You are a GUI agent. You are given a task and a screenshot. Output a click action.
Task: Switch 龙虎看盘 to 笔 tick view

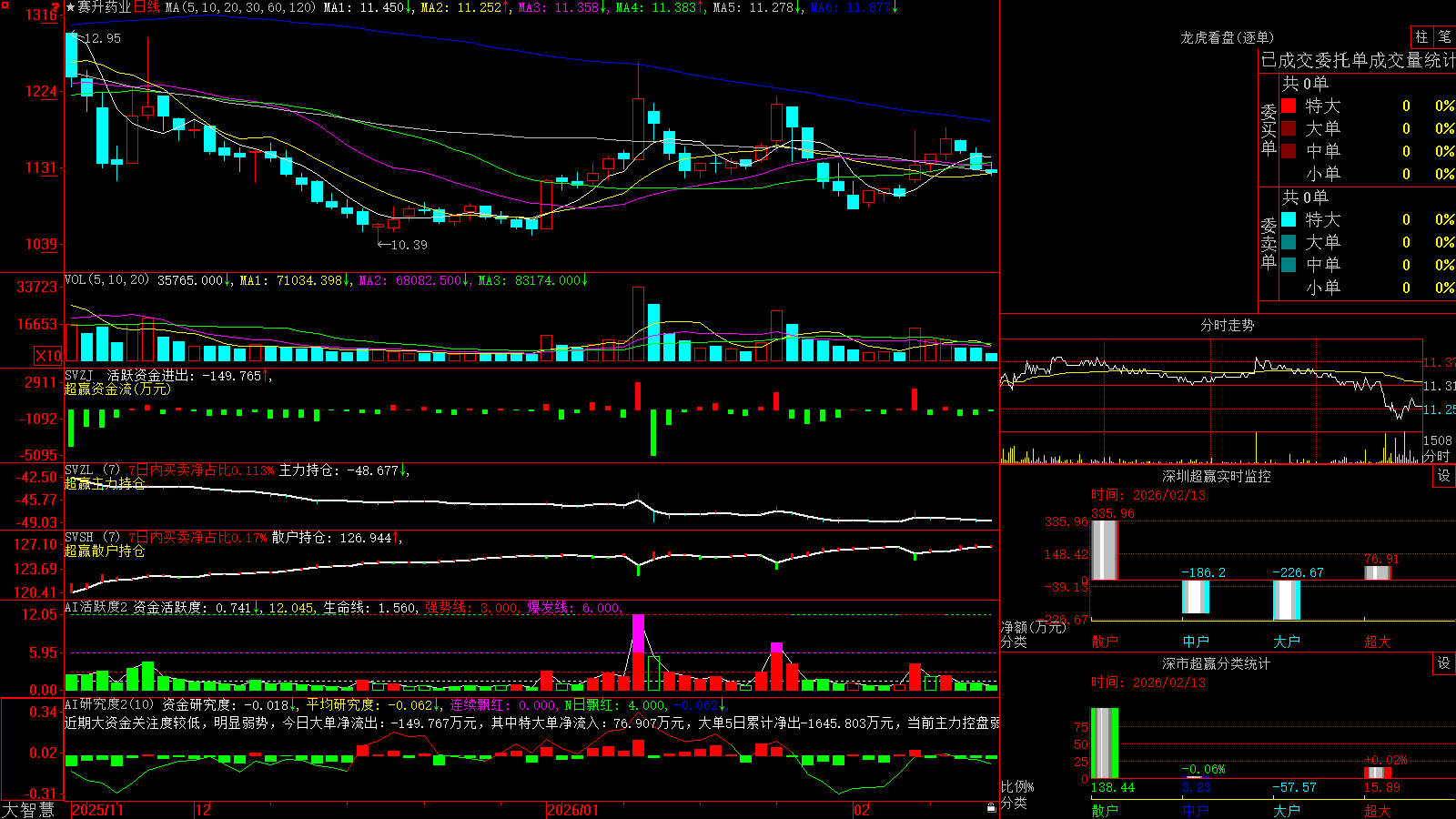click(1445, 36)
